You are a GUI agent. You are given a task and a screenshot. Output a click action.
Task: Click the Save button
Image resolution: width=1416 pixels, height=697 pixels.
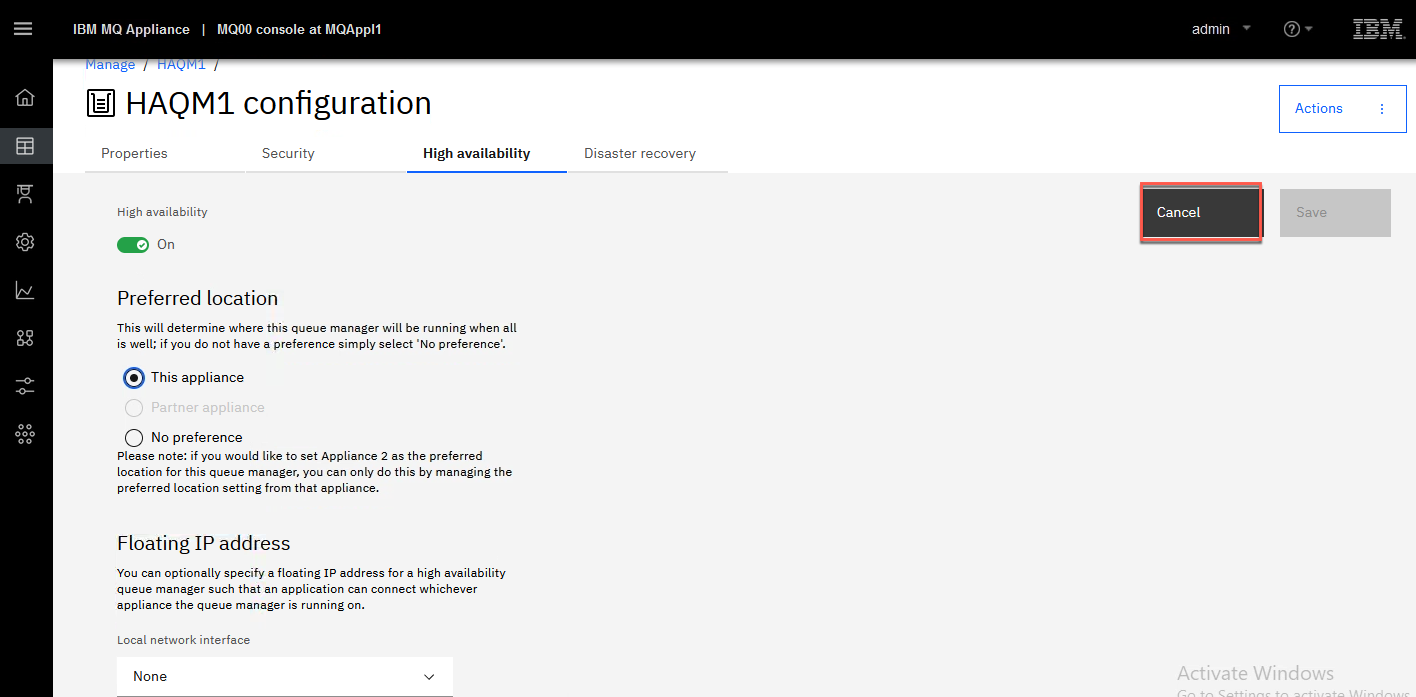coord(1335,213)
